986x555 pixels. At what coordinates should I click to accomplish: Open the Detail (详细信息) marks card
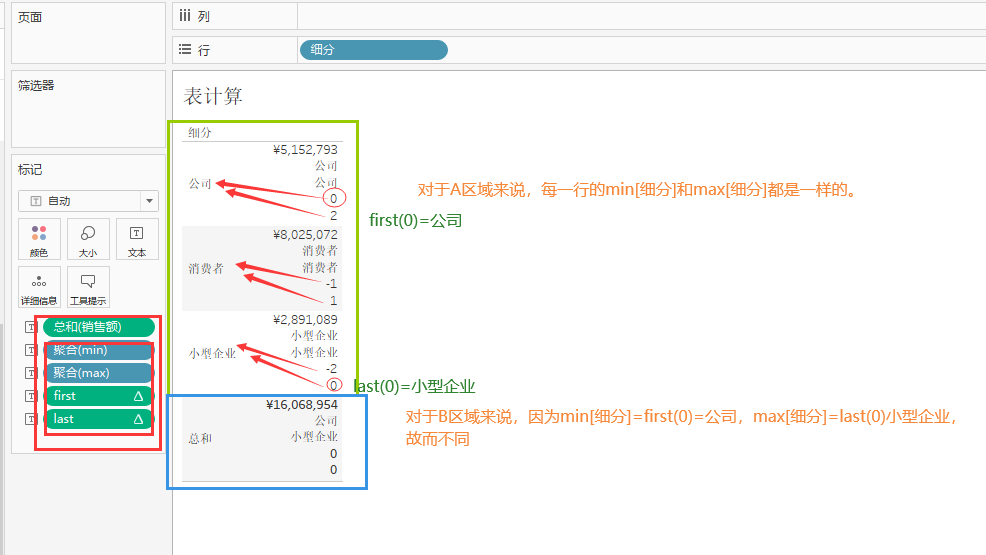pos(39,287)
